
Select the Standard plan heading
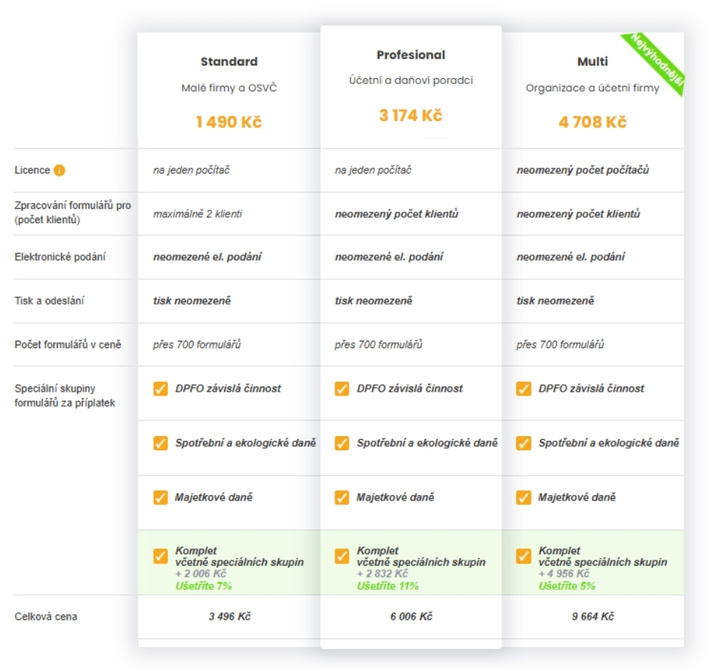[x=228, y=61]
